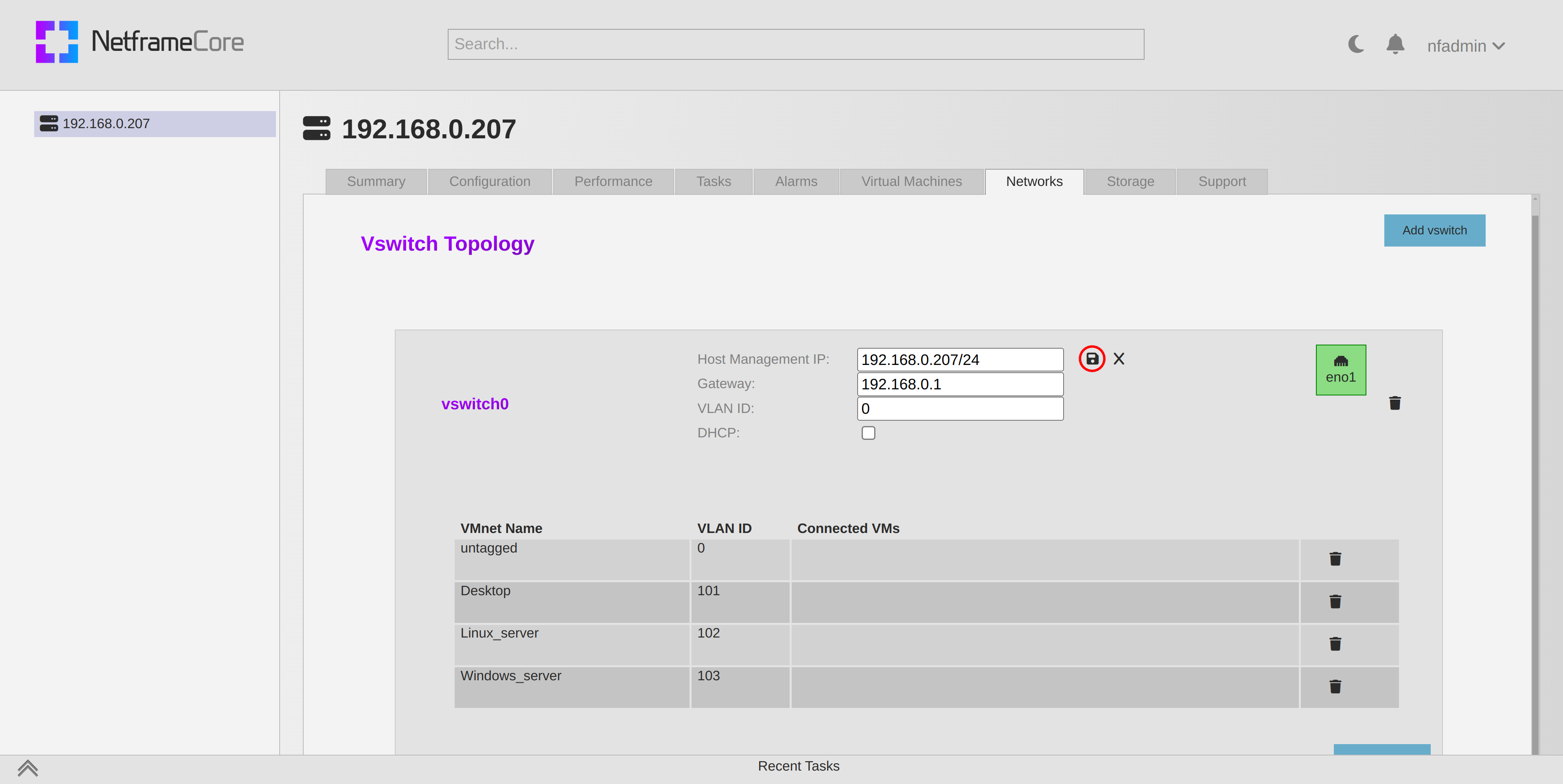Click the save icon for host management settings
This screenshot has height=784, width=1563.
point(1092,359)
